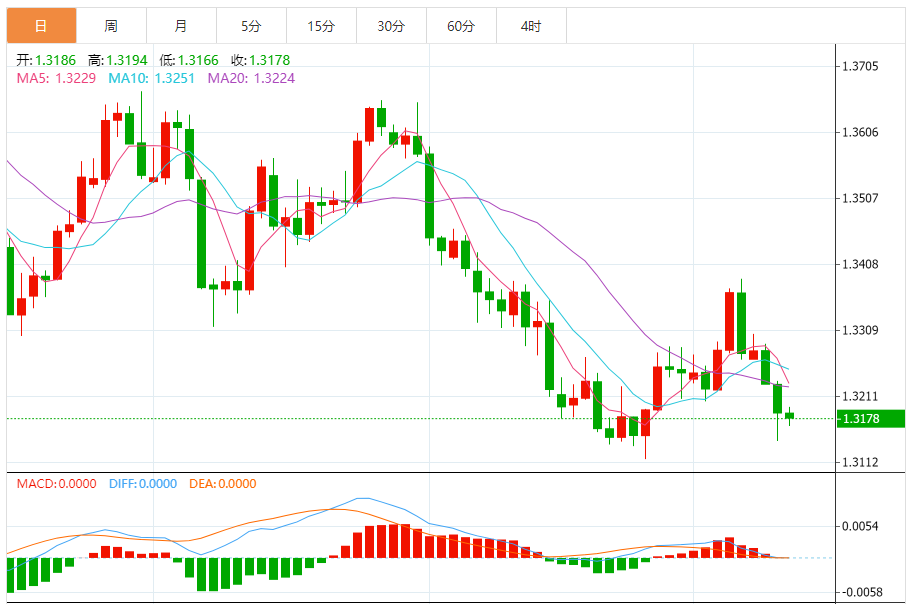Click the MACD:0.0000 label
The width and height of the screenshot is (915, 604).
(x=57, y=484)
